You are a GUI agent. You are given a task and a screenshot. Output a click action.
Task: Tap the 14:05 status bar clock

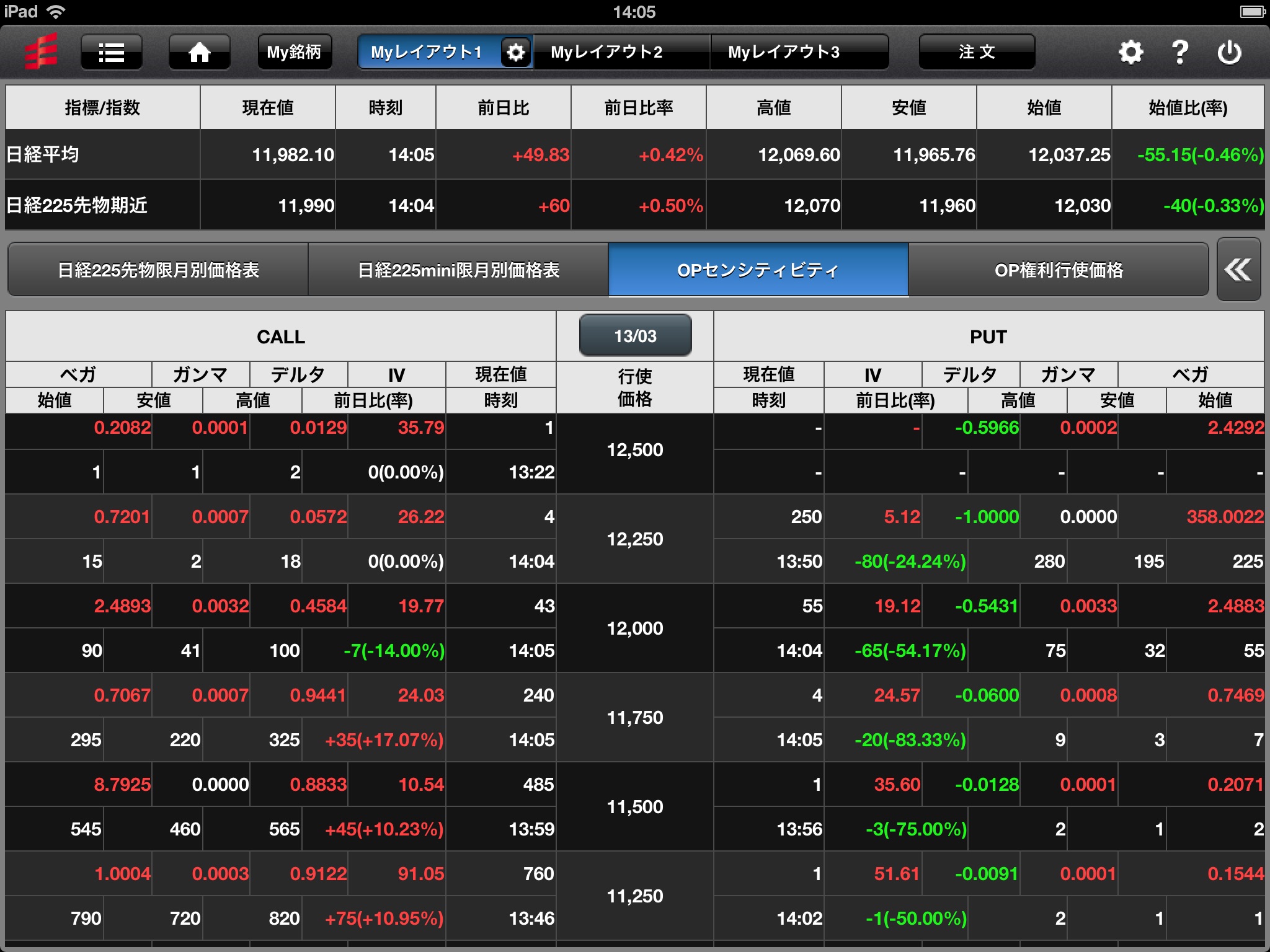634,12
